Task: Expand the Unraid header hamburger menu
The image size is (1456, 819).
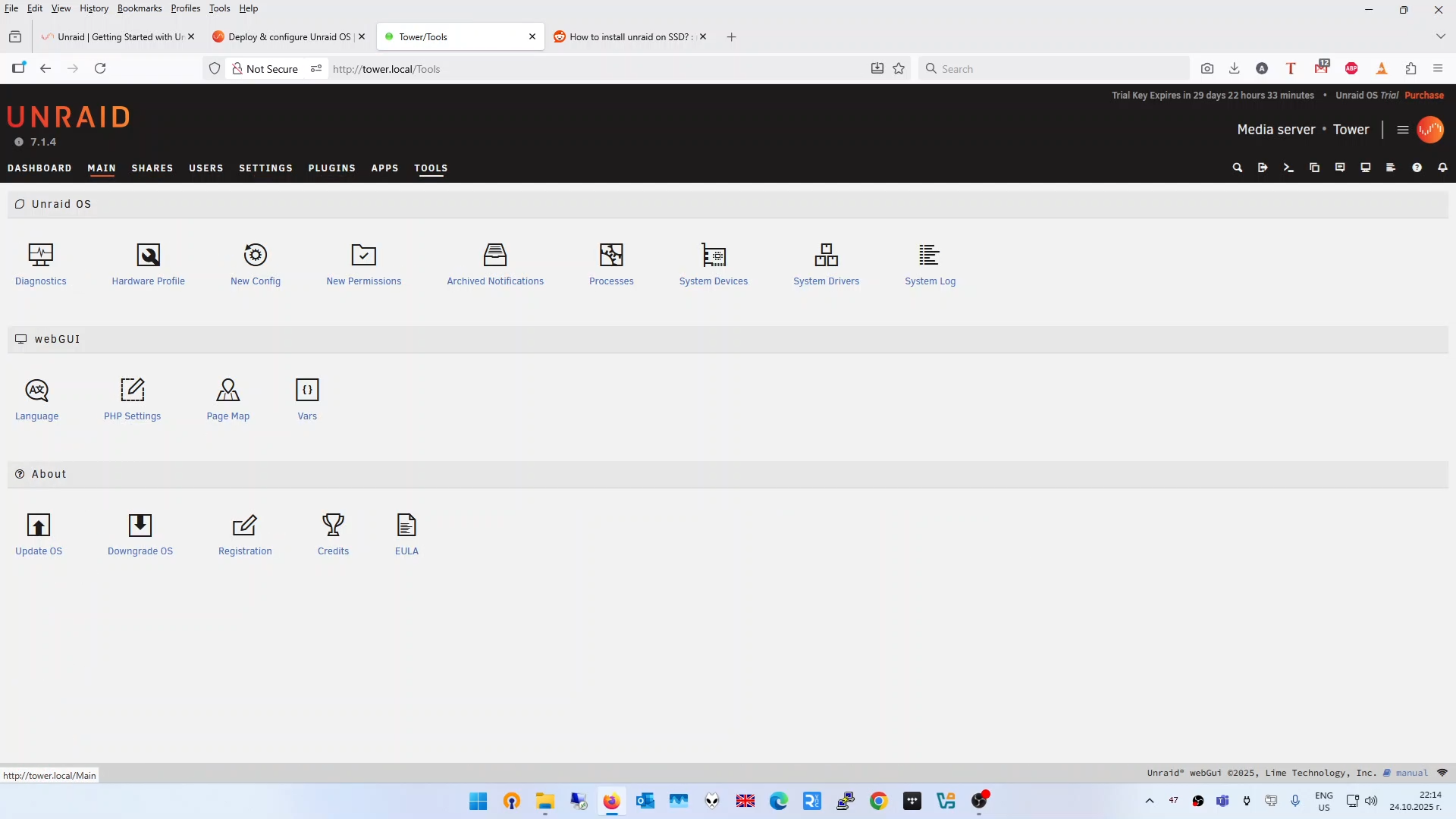Action: (x=1403, y=130)
